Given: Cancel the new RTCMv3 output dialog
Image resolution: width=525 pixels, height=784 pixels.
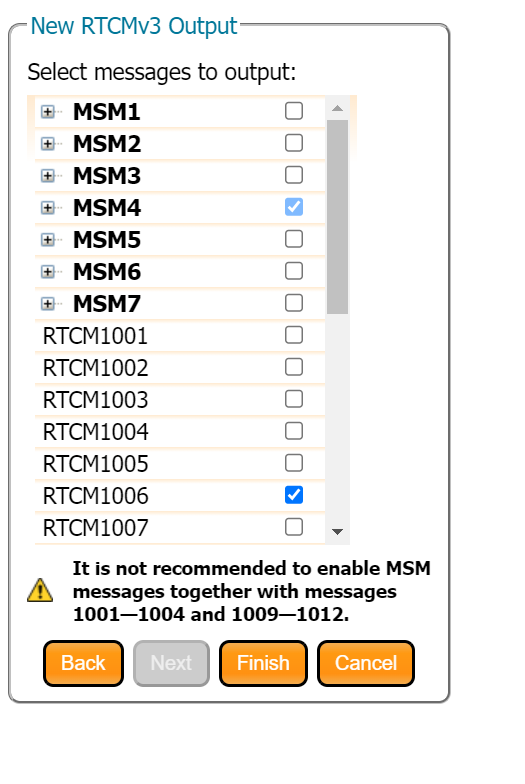Looking at the screenshot, I should pyautogui.click(x=366, y=664).
